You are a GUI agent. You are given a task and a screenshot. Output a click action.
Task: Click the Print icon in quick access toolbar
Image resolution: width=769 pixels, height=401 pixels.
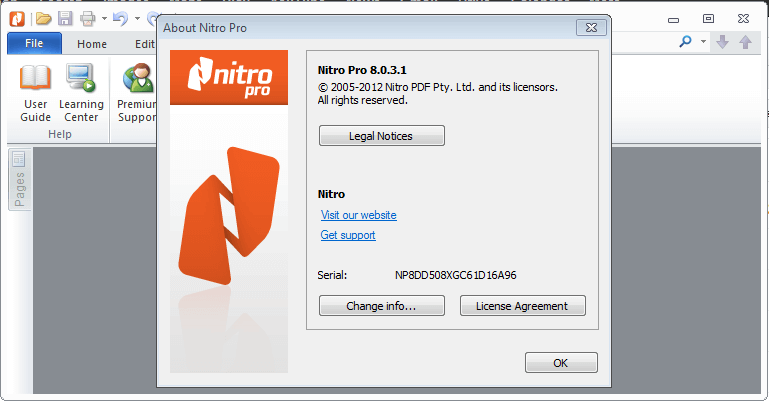point(88,19)
